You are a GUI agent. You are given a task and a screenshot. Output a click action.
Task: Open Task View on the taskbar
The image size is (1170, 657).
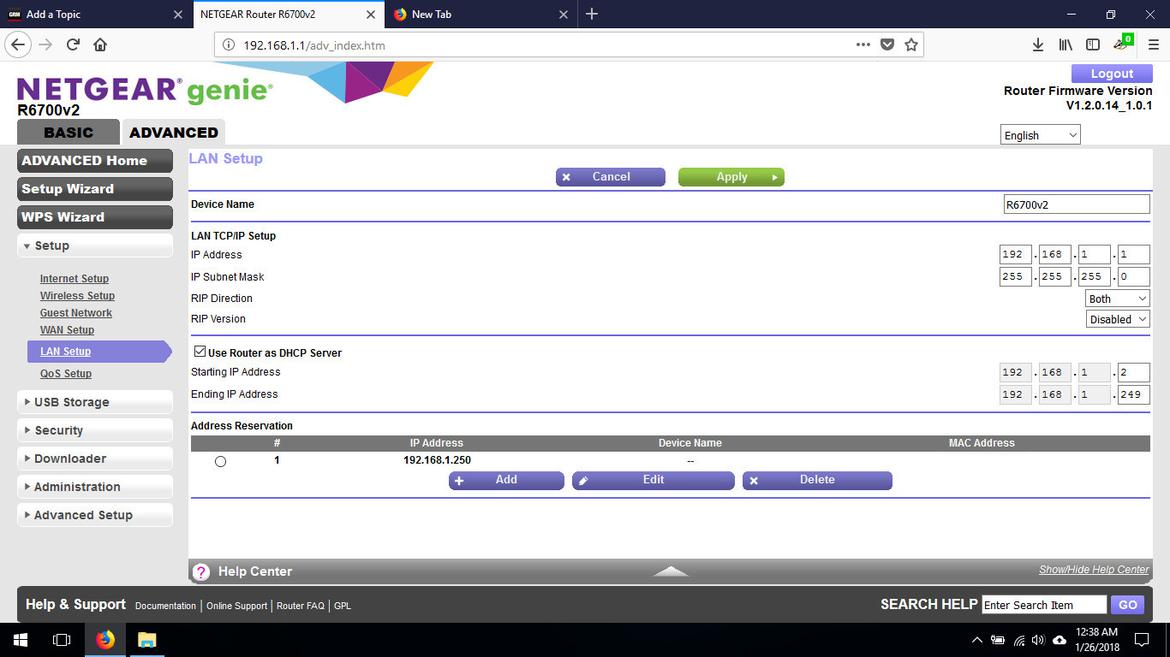(x=61, y=640)
